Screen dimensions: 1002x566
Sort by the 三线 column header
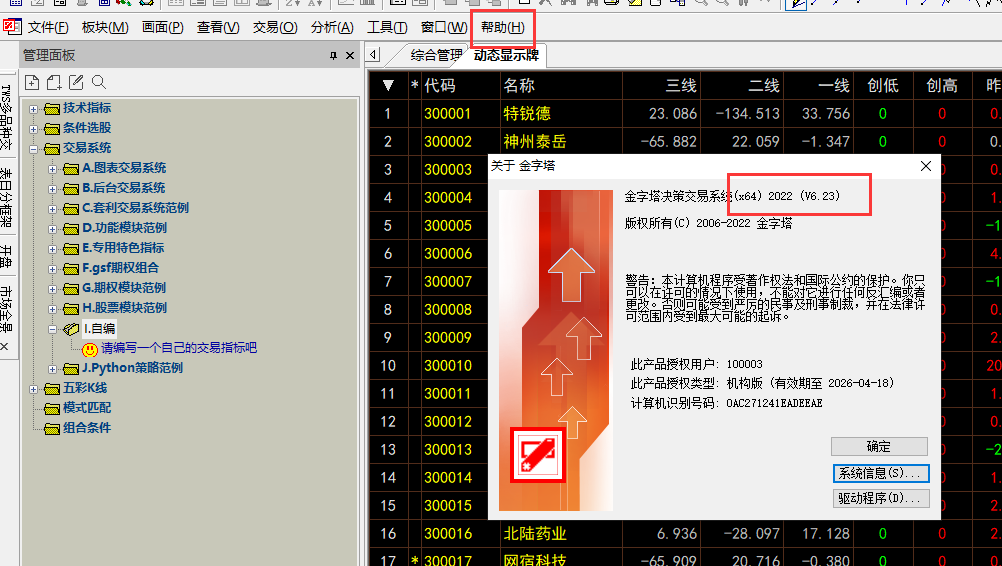point(662,86)
